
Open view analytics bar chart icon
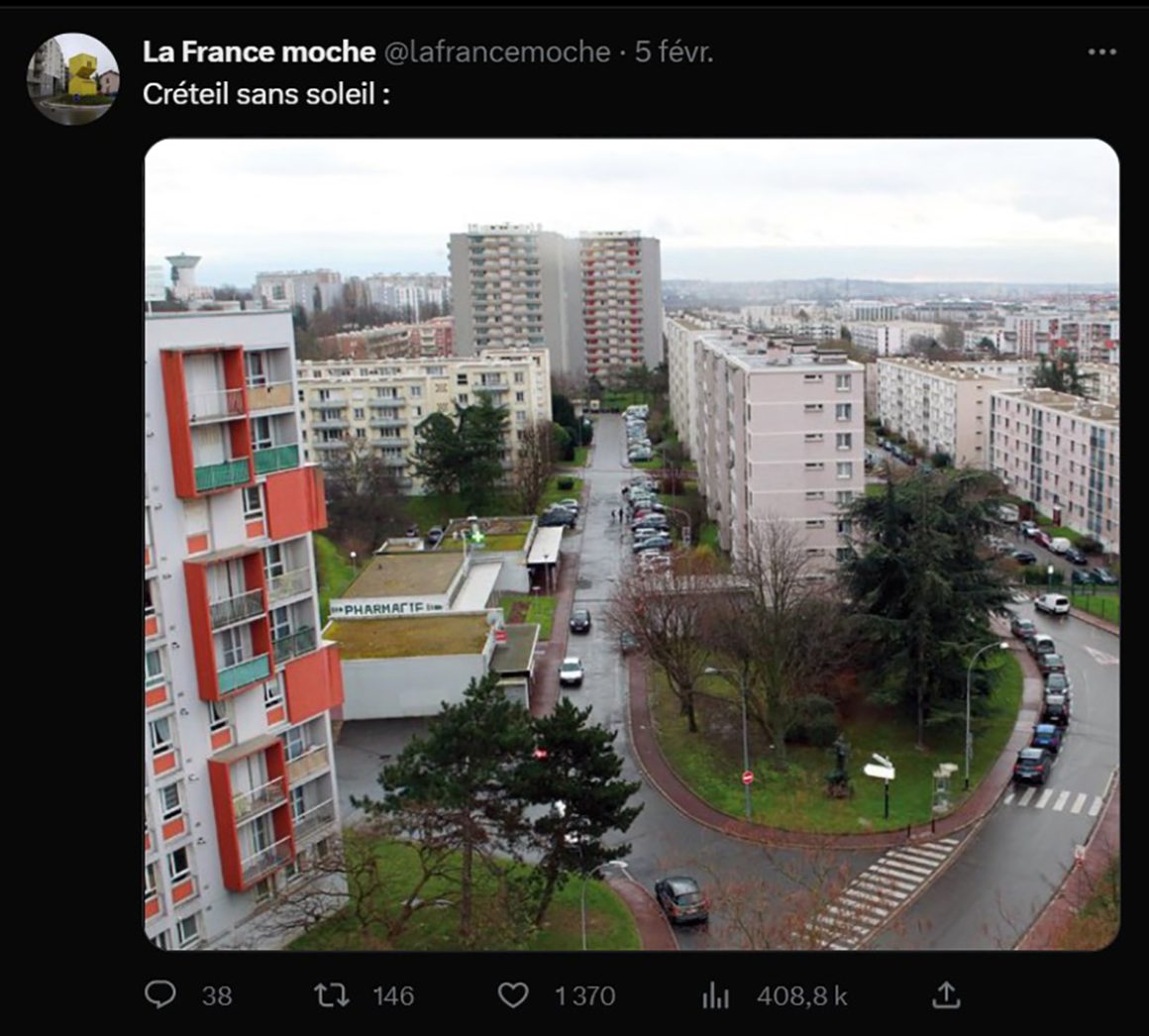(x=715, y=995)
